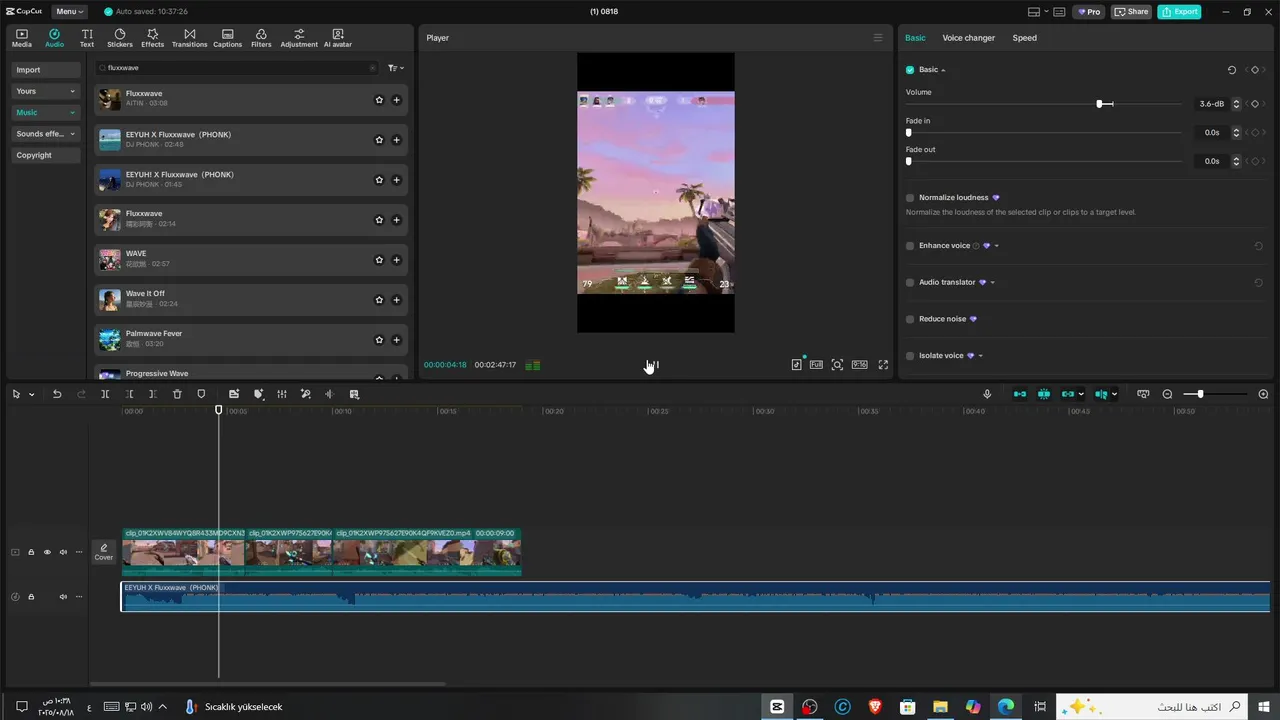Viewport: 1280px width, 720px height.
Task: Mute the audio track
Action: [63, 597]
